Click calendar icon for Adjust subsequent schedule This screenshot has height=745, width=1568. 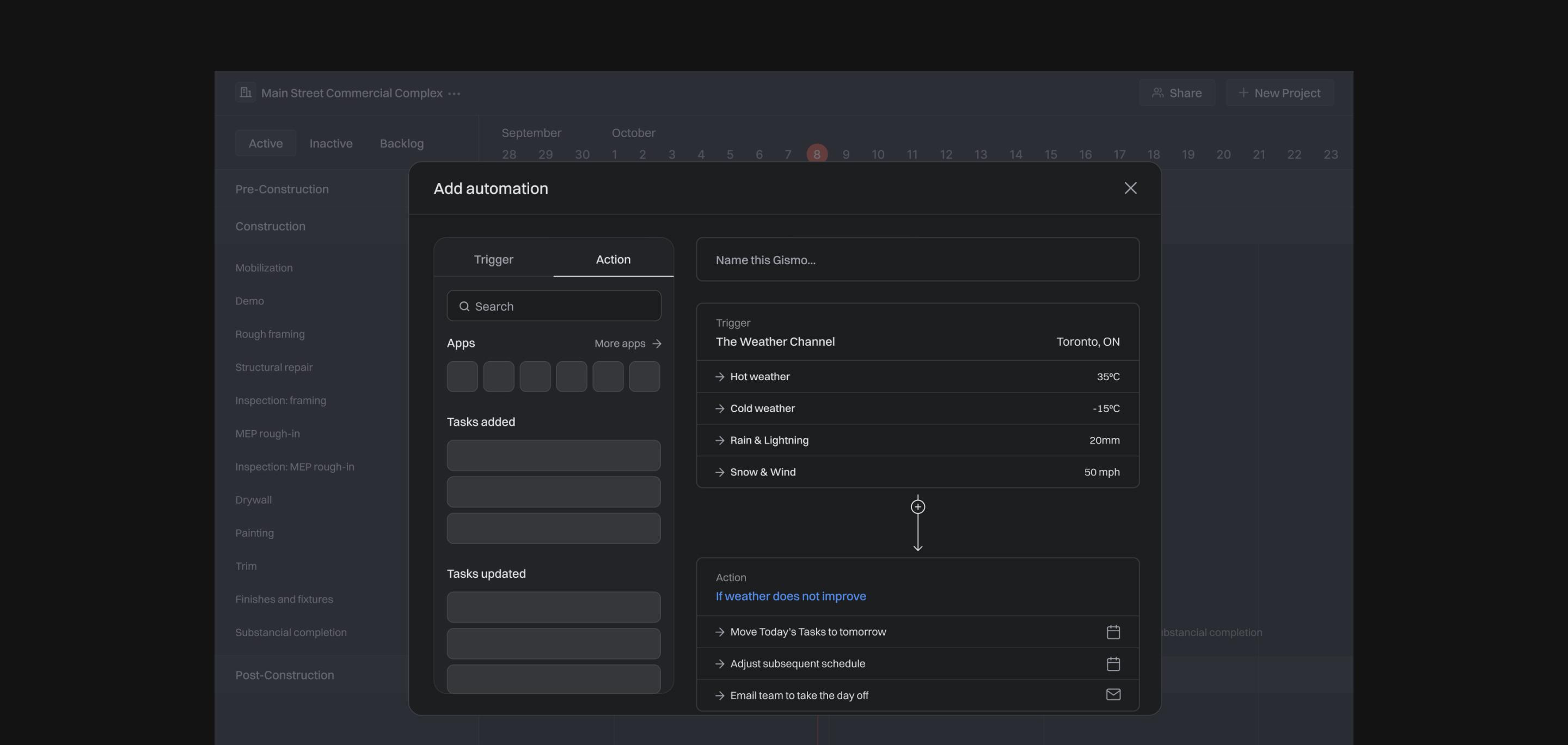tap(1113, 663)
